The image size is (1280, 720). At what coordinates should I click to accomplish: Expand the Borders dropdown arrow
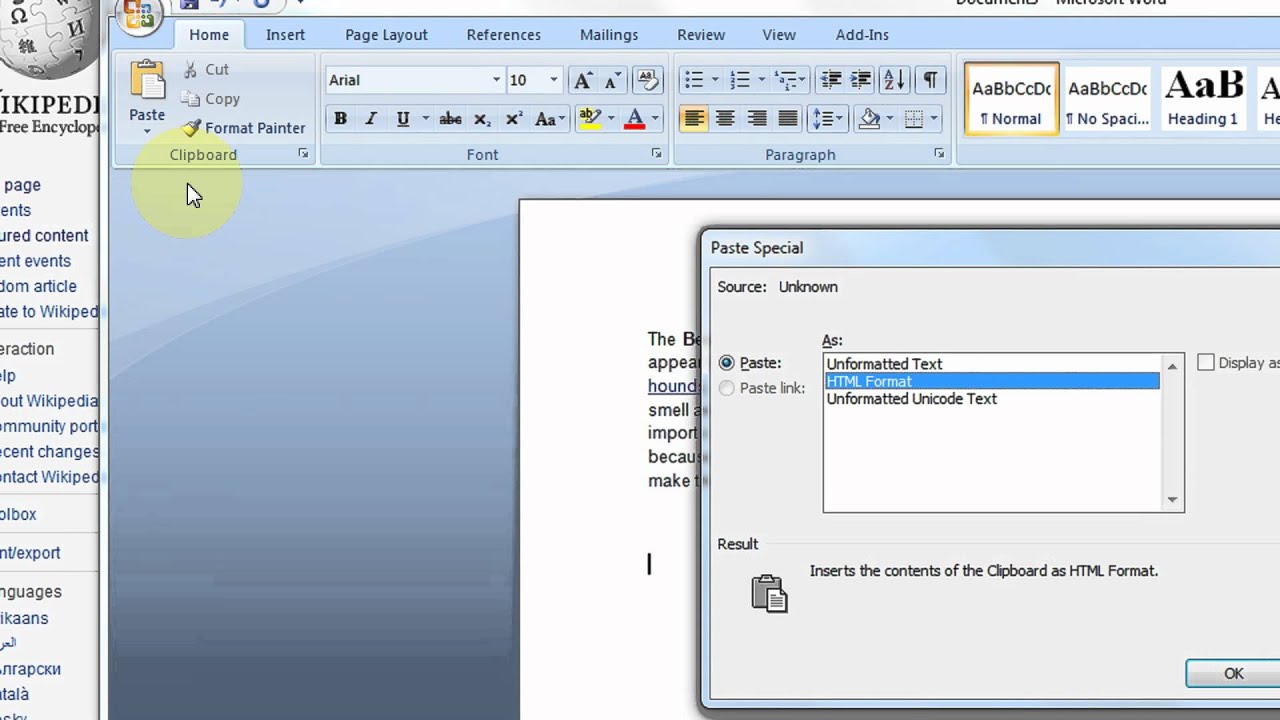934,119
